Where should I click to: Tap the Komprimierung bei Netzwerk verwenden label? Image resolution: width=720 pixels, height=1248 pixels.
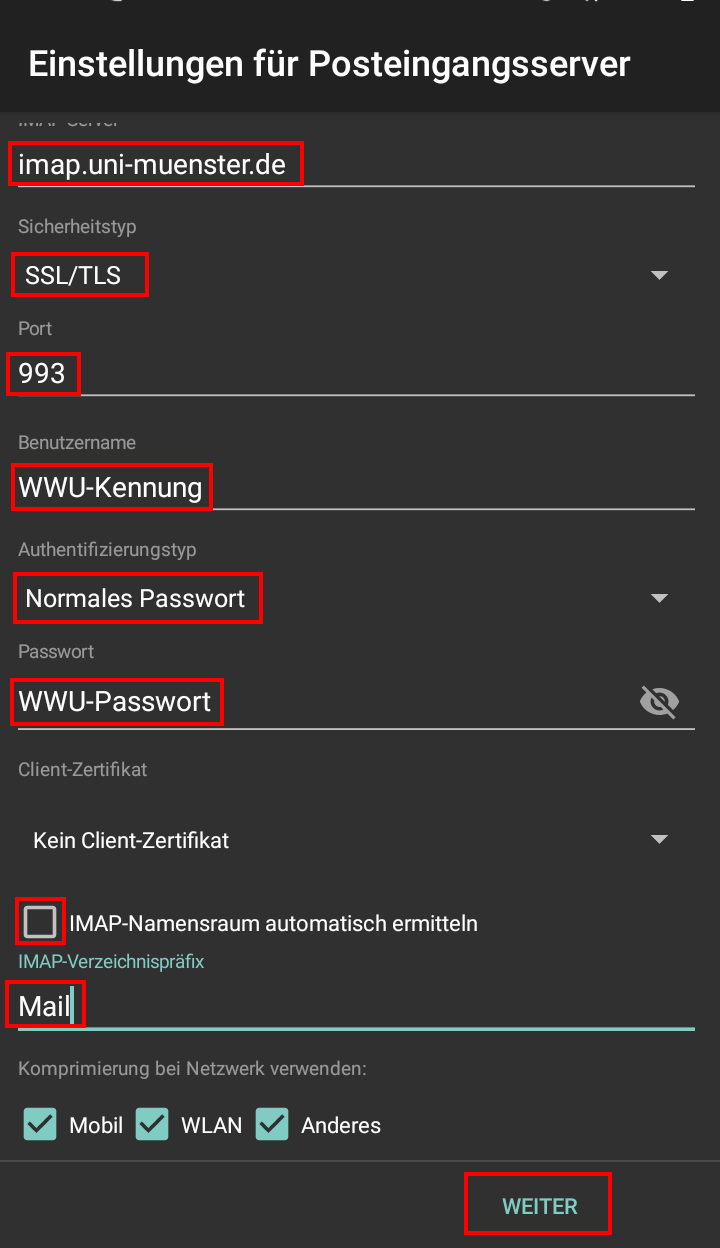pos(192,1069)
